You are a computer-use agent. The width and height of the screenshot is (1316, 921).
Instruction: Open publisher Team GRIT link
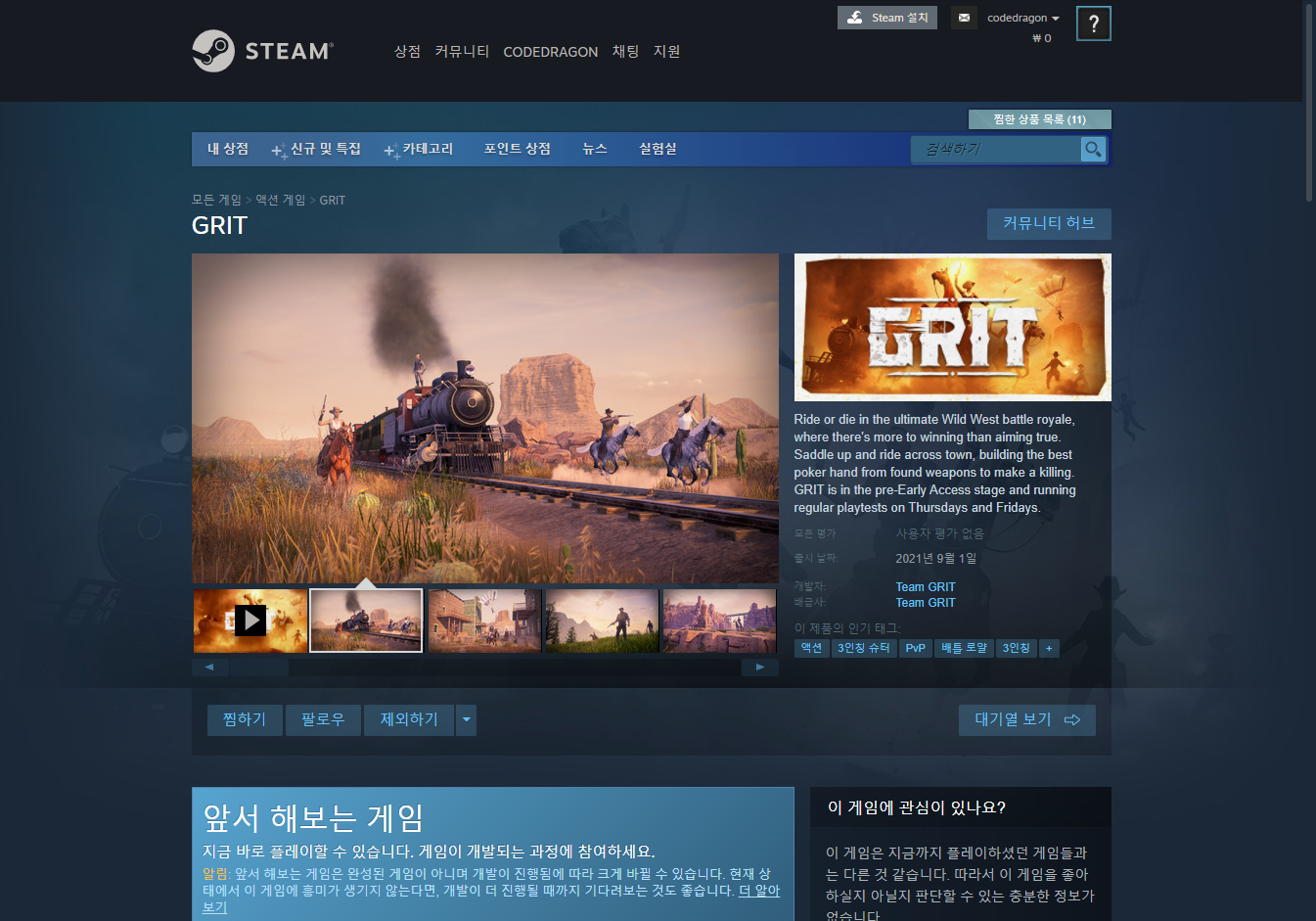pyautogui.click(x=926, y=603)
